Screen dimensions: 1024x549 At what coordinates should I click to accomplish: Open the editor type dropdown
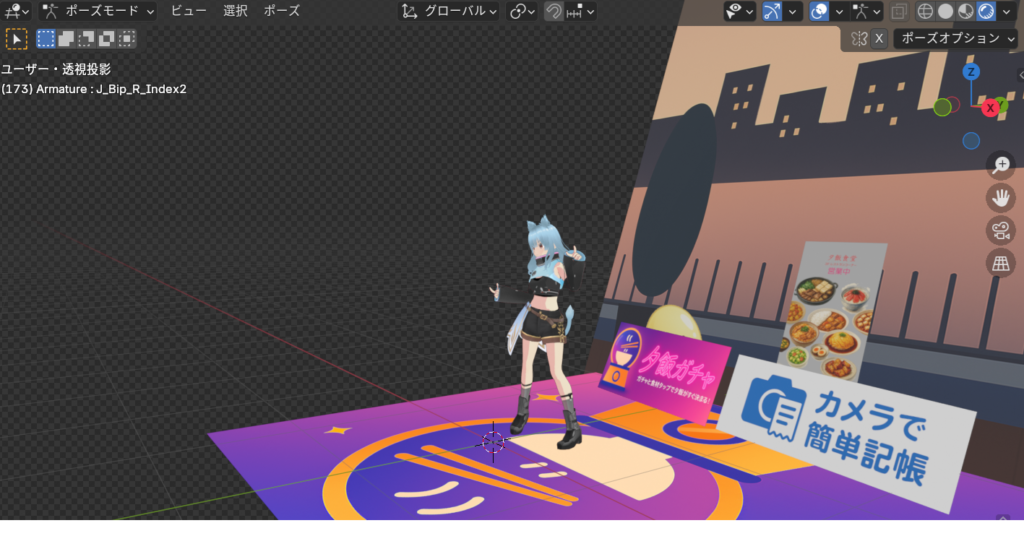coord(16,11)
